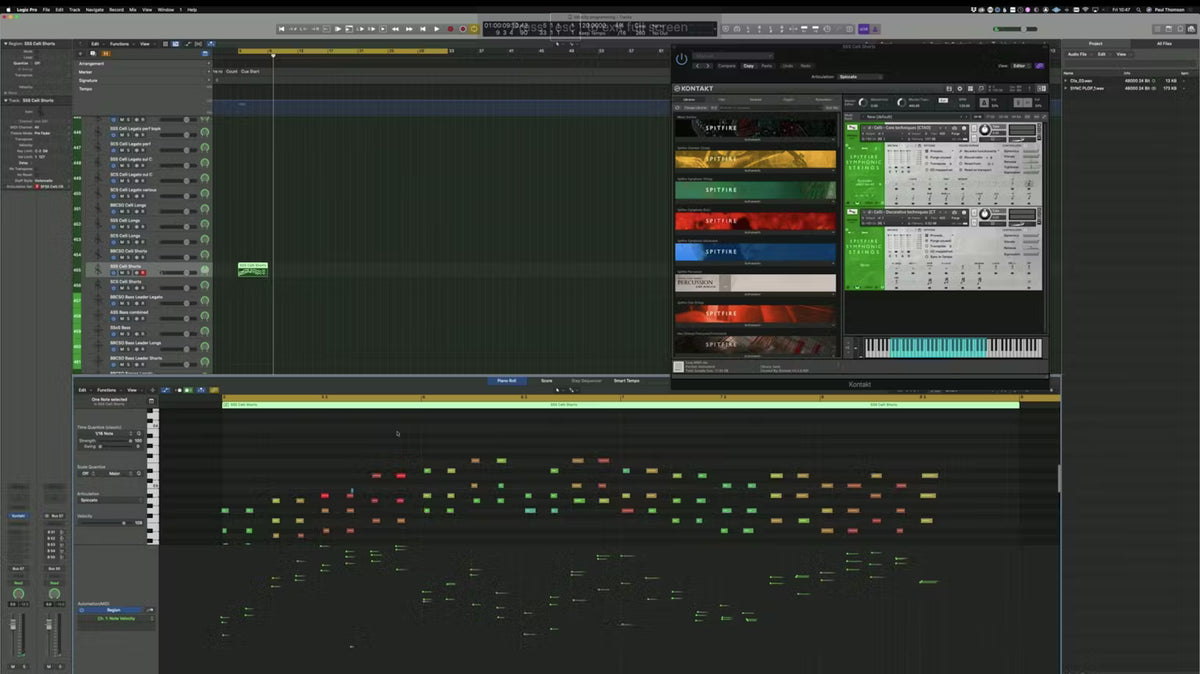Click the Compare button in plugin header
The height and width of the screenshot is (674, 1200).
(x=727, y=66)
